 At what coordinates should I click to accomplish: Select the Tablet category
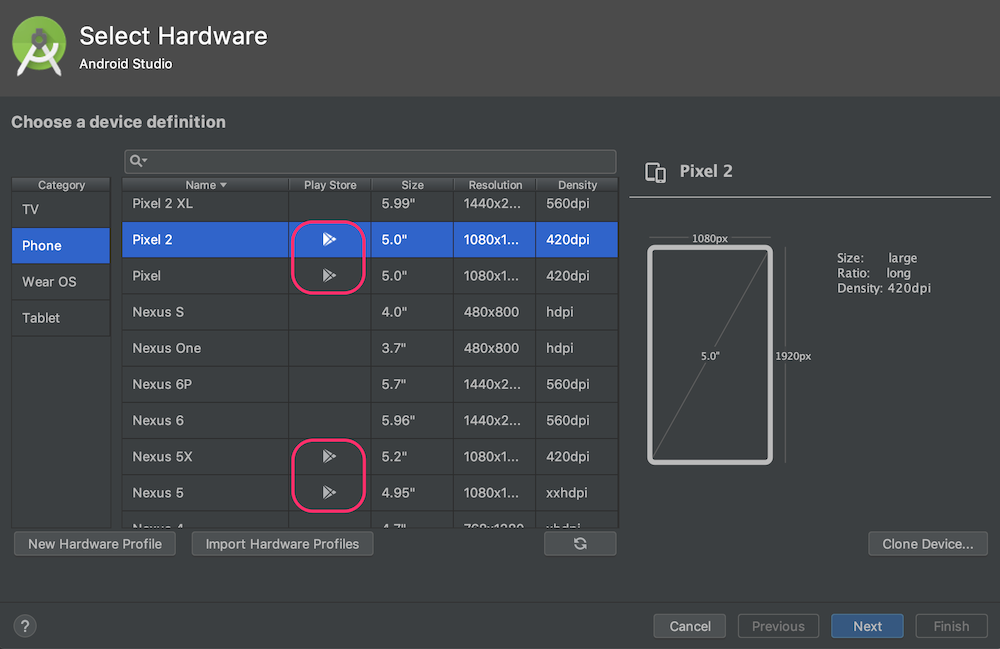pos(61,318)
